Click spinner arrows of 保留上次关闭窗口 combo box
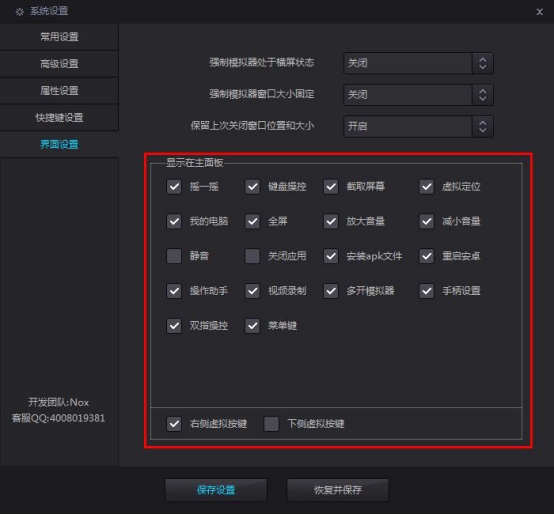The width and height of the screenshot is (554, 515). 483,126
